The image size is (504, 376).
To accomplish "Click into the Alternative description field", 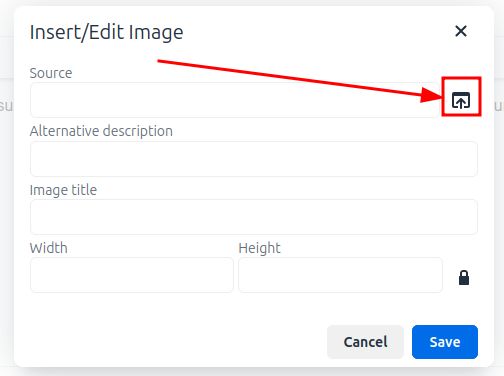I will (x=254, y=159).
